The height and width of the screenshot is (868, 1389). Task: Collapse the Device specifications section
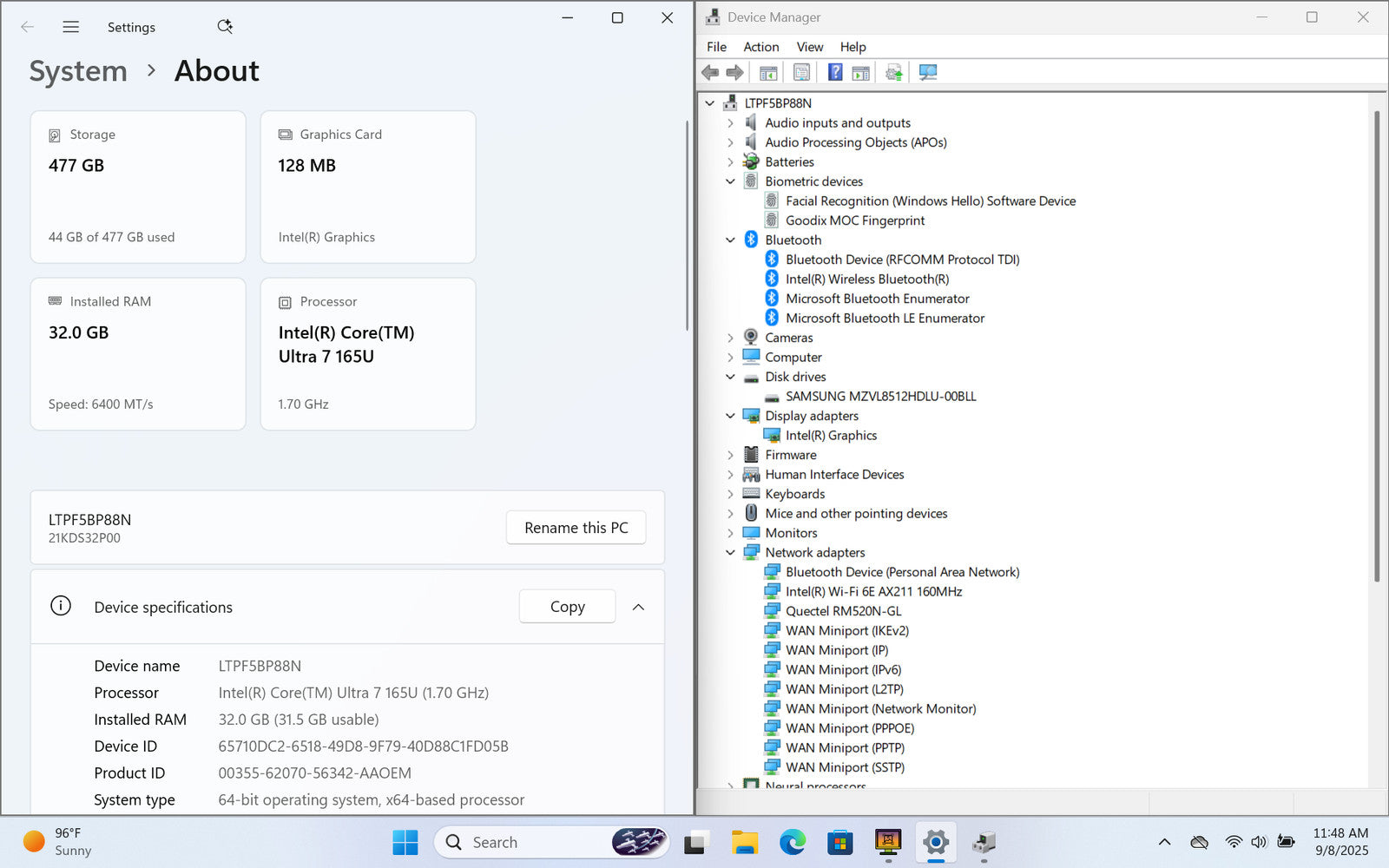point(639,607)
